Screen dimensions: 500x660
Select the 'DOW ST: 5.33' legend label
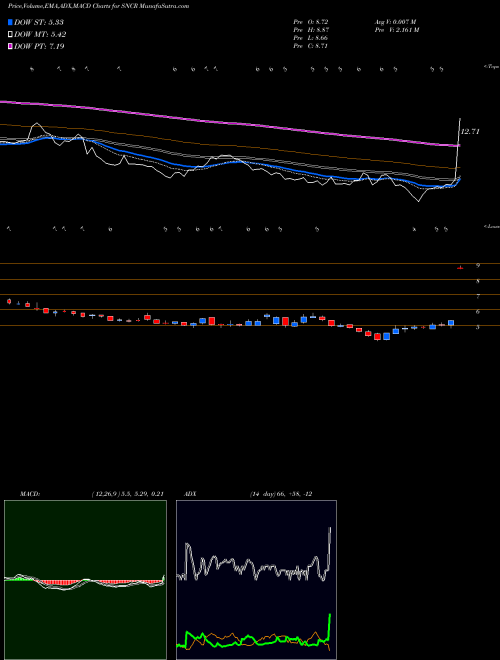[39, 22]
